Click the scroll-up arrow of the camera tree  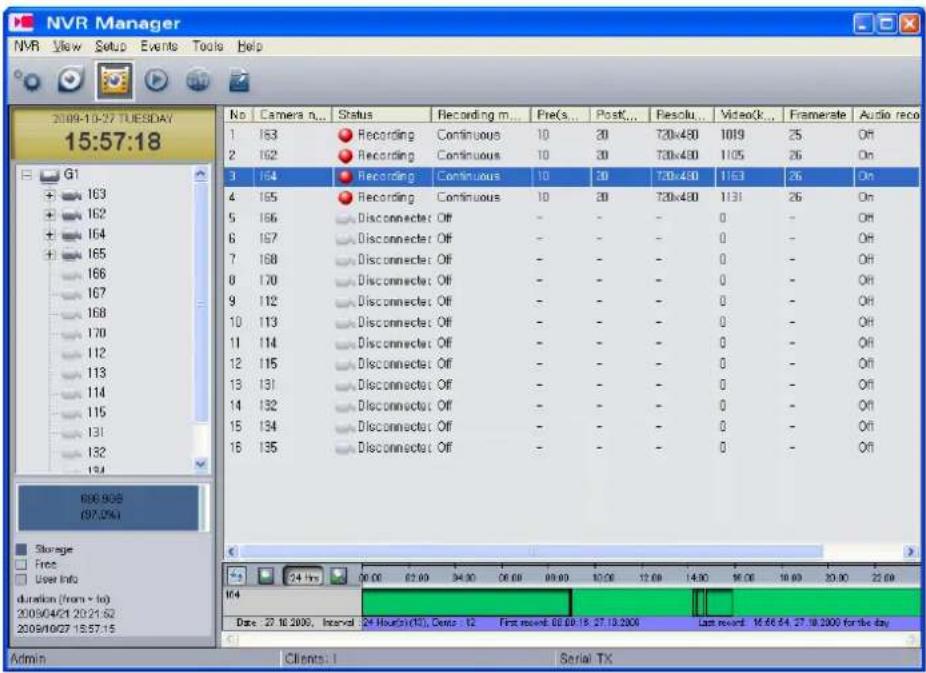[201, 174]
